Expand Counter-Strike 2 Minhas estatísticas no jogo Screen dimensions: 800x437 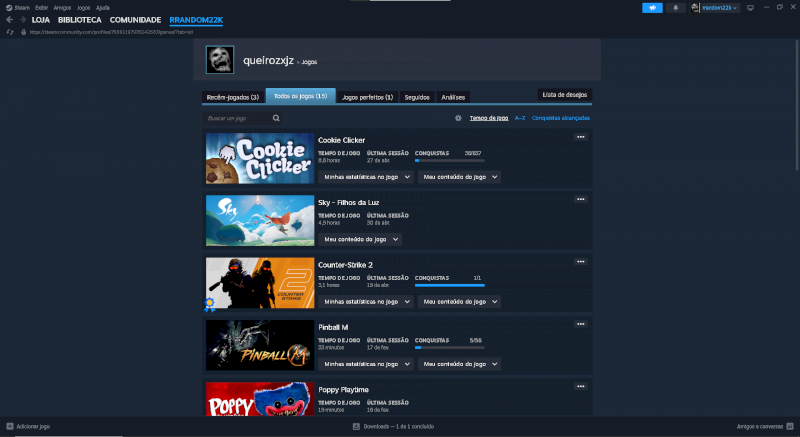point(365,302)
